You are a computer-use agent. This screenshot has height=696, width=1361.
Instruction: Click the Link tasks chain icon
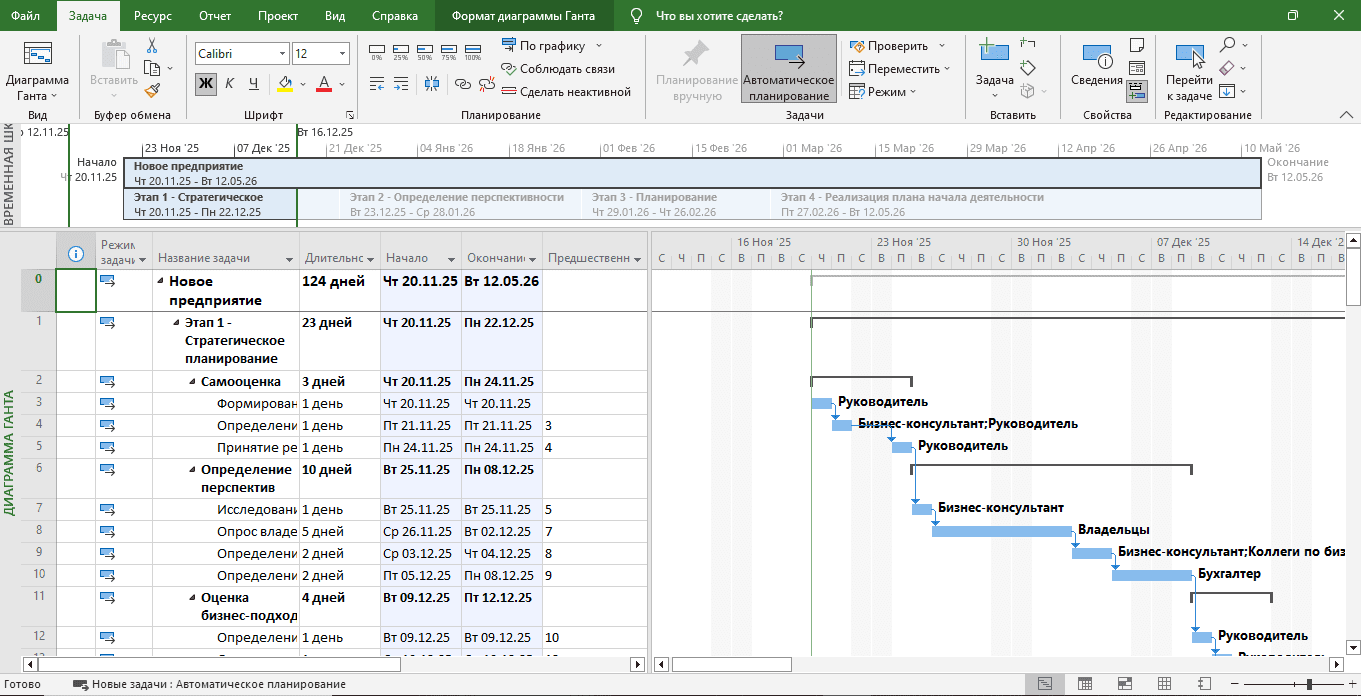tap(462, 86)
